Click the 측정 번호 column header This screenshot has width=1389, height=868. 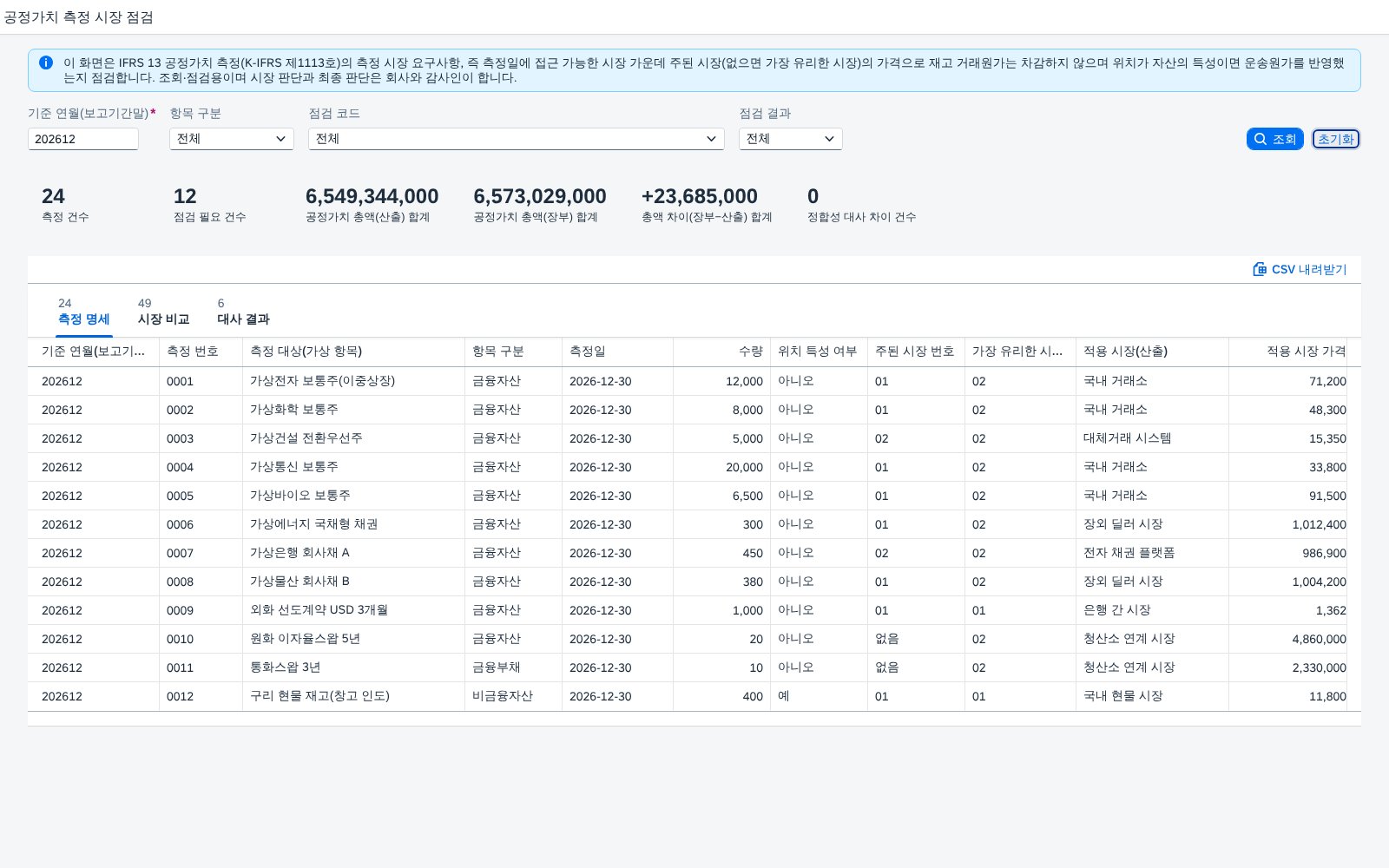click(201, 352)
